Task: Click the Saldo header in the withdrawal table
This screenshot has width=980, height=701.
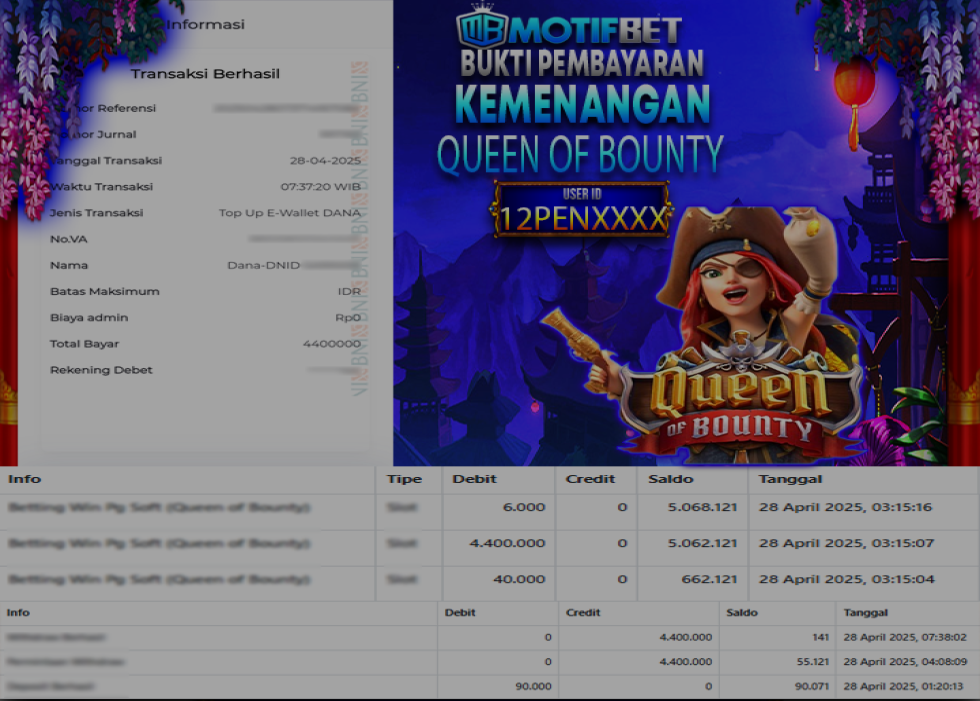Action: coord(742,613)
